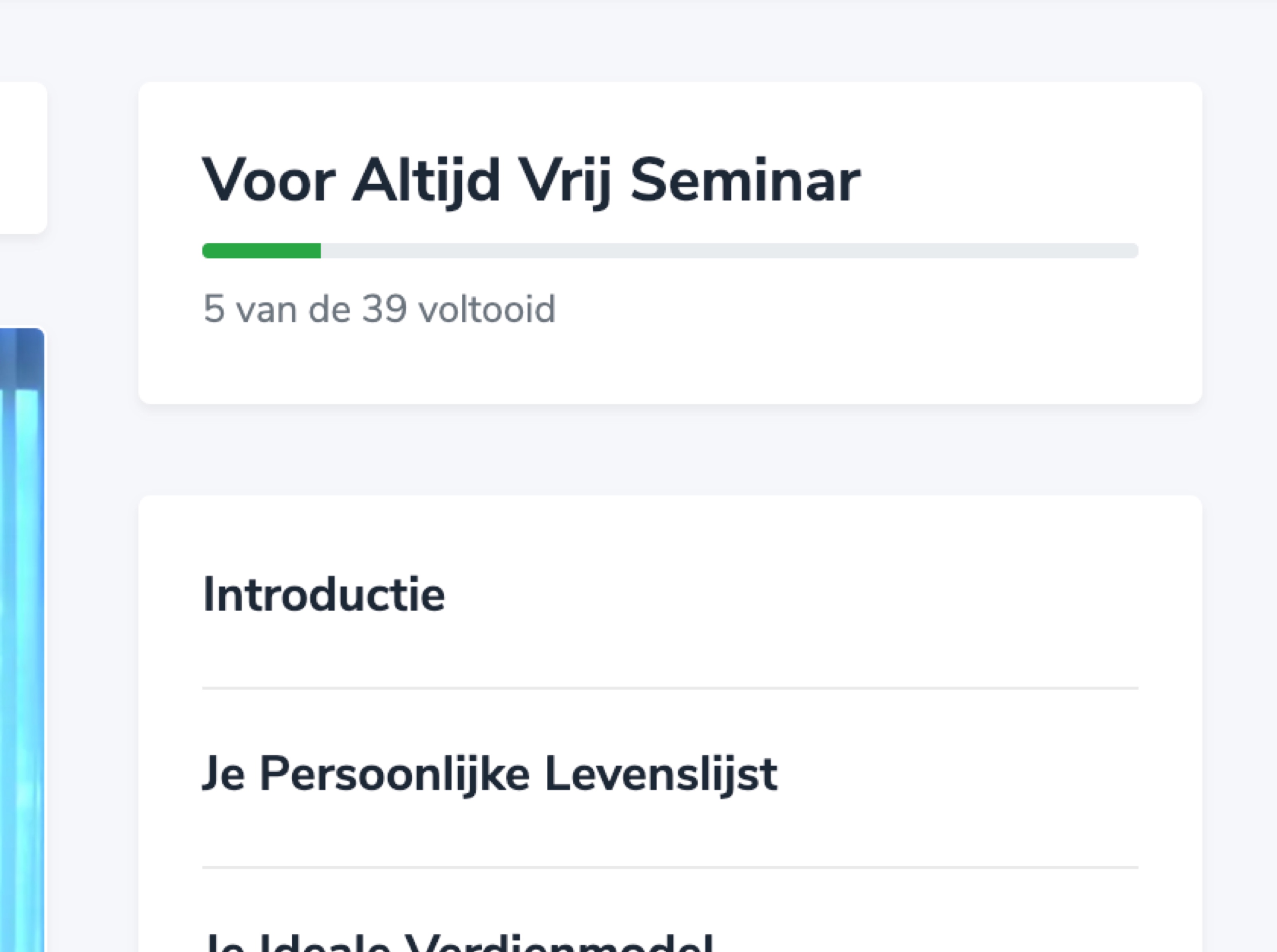Click the word 'Voor' in the course title

coord(269,181)
